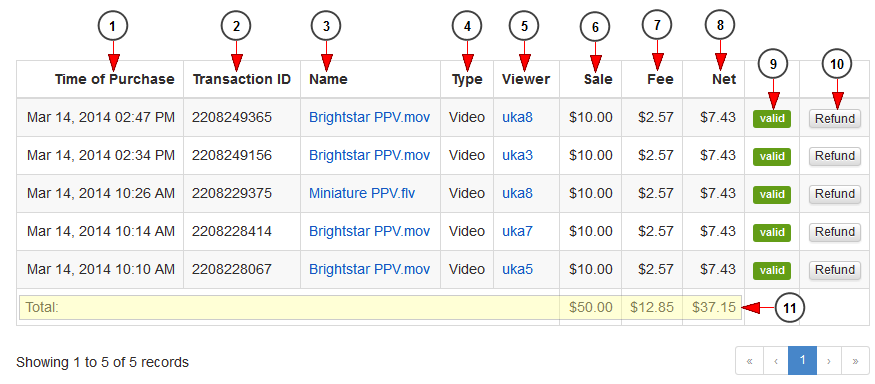
Task: Sort by Time of Purchase column header
Action: (114, 80)
